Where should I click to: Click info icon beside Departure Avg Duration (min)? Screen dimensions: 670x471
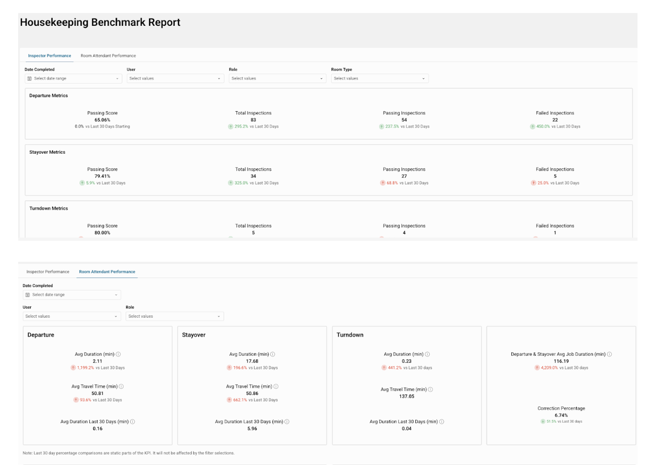pos(119,354)
